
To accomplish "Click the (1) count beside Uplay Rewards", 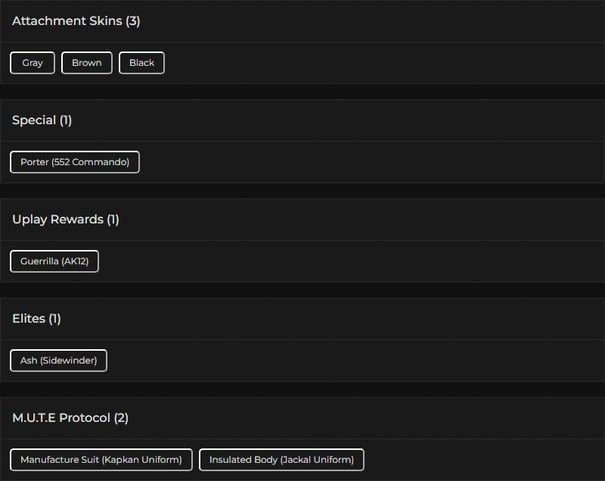I will [113, 219].
